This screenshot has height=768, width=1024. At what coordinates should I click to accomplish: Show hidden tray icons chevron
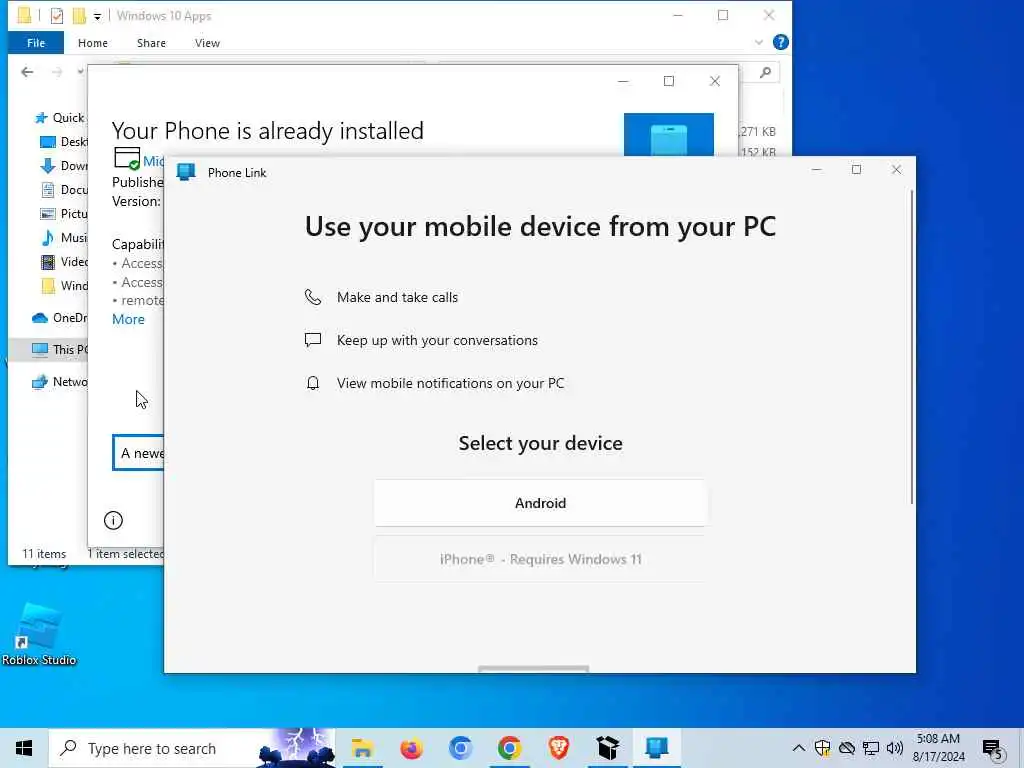pos(799,748)
